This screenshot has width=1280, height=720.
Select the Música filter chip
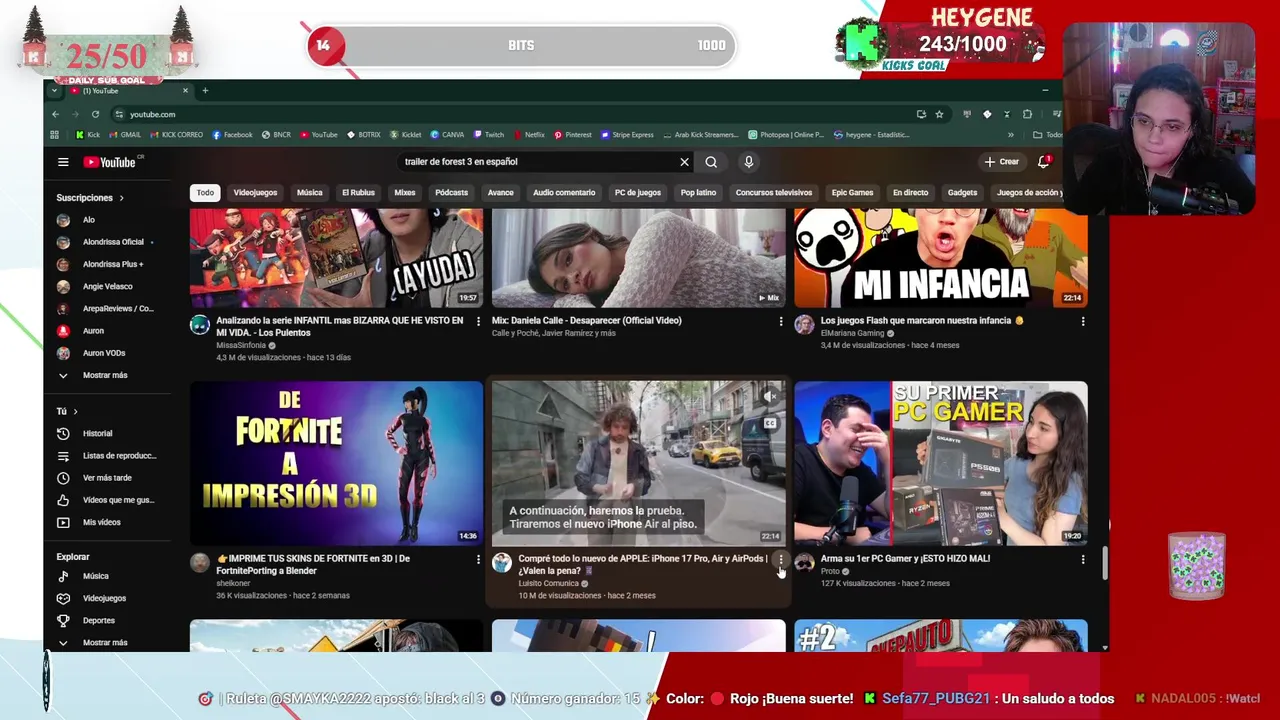(x=310, y=193)
